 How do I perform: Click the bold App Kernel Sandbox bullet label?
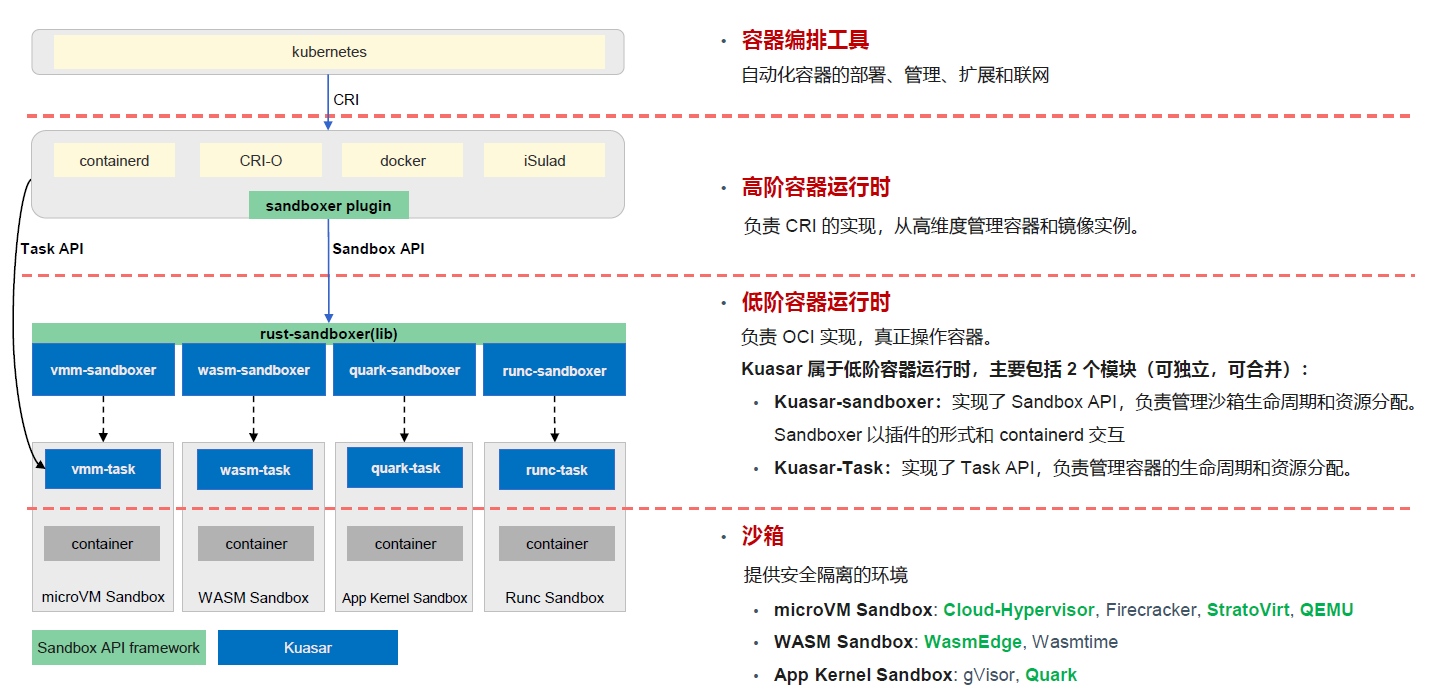click(x=863, y=675)
